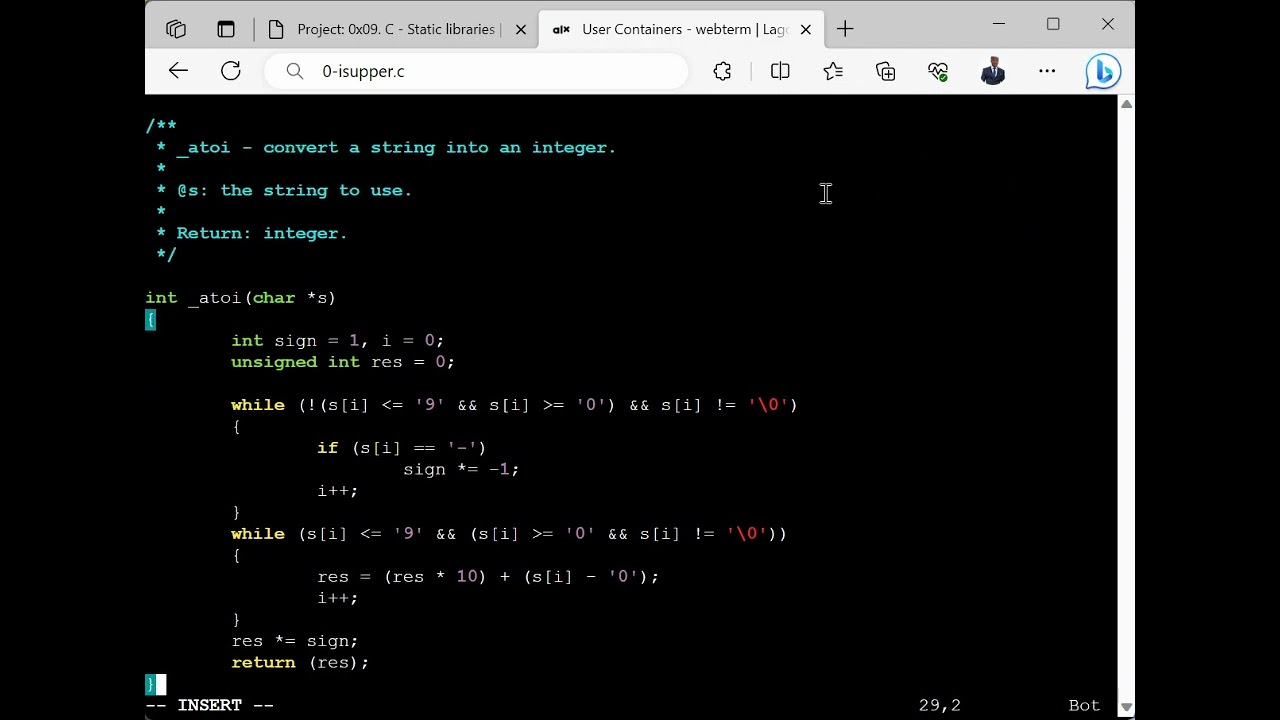The image size is (1280, 720).
Task: Maximize the browser window
Action: click(x=1053, y=24)
